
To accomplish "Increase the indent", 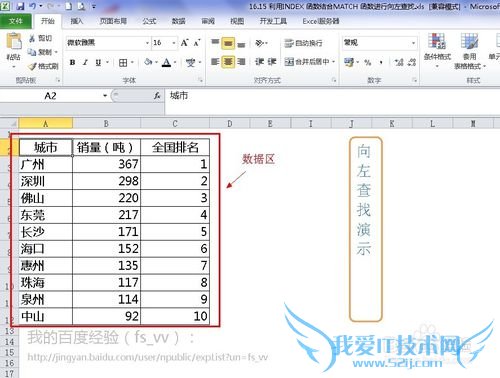I will point(272,62).
